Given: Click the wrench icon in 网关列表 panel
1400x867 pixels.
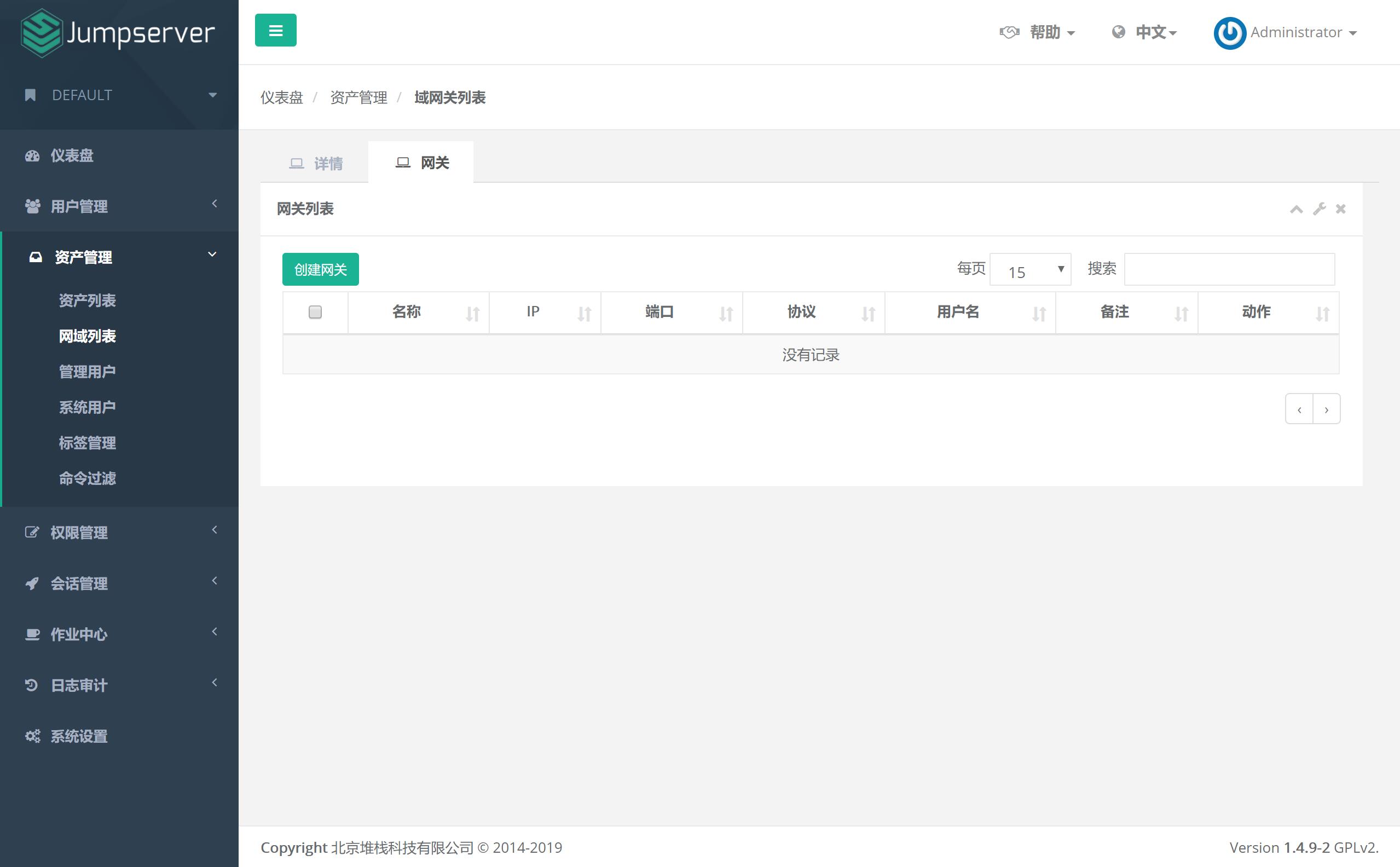Looking at the screenshot, I should [1319, 209].
